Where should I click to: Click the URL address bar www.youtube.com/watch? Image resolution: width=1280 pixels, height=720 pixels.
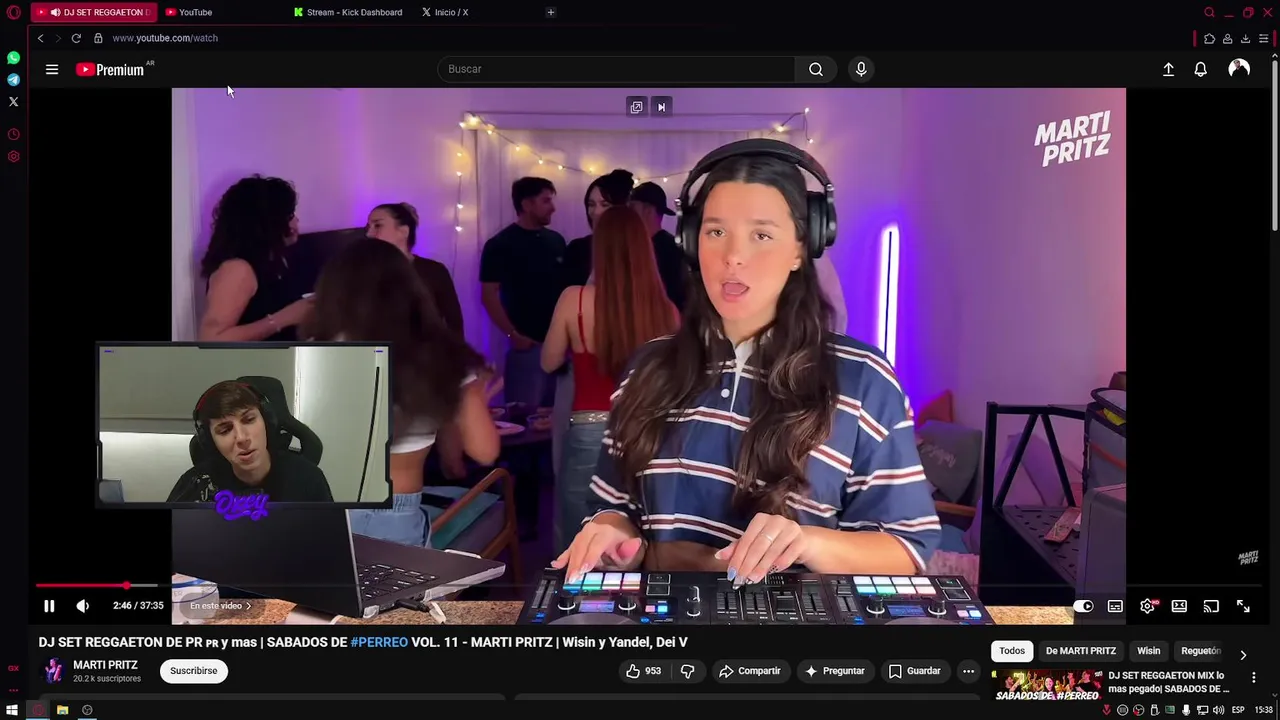point(165,38)
